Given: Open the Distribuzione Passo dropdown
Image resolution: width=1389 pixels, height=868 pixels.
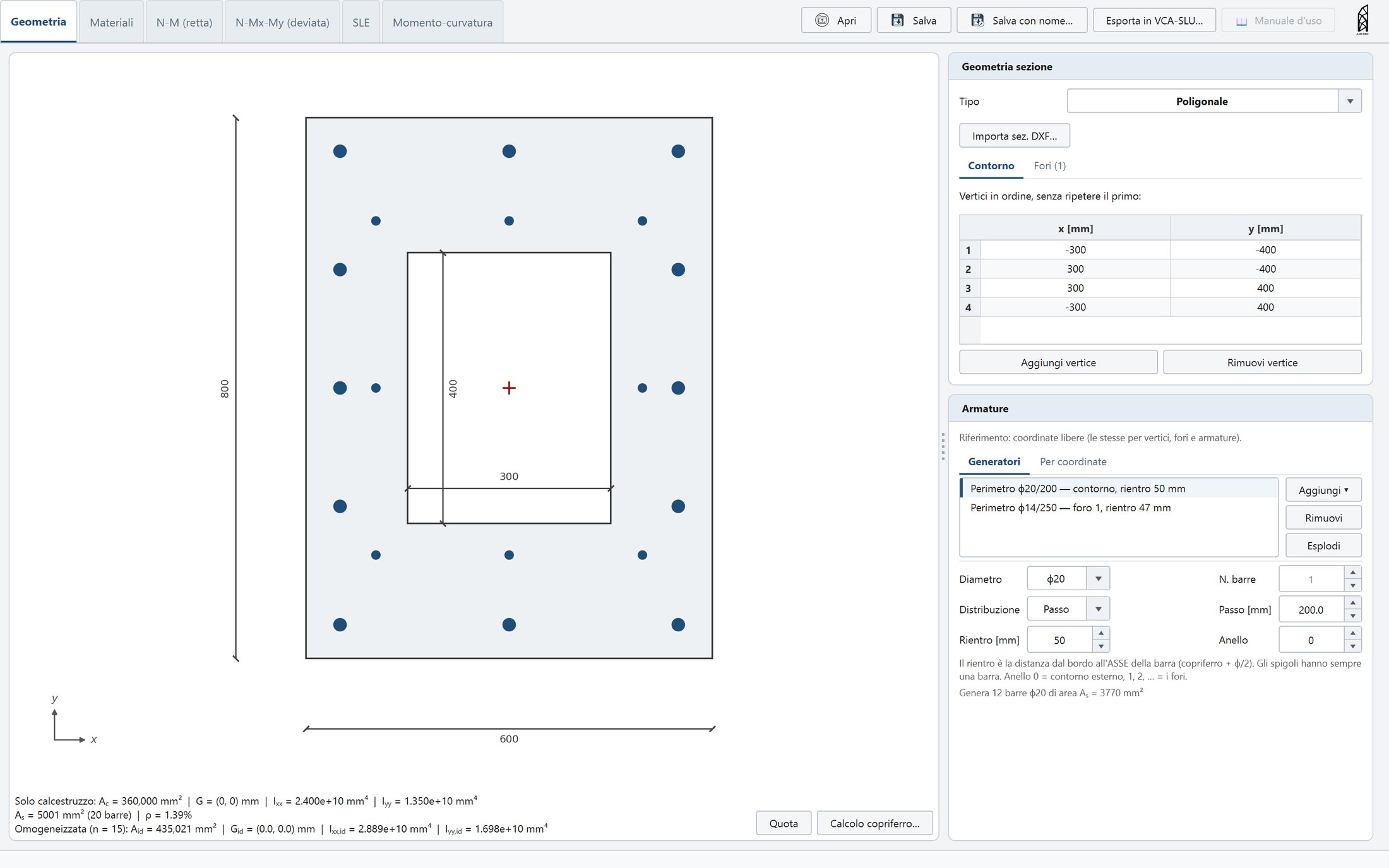Looking at the screenshot, I should 1098,609.
